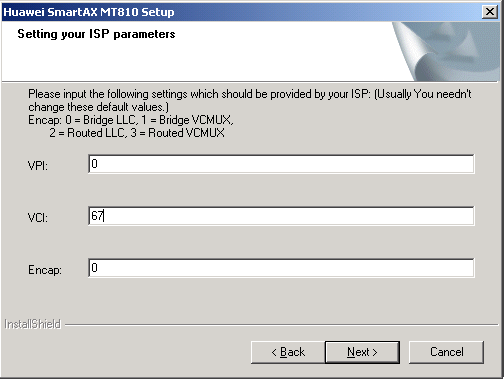
Task: Click inside the VCI field showing 67
Action: pos(281,216)
